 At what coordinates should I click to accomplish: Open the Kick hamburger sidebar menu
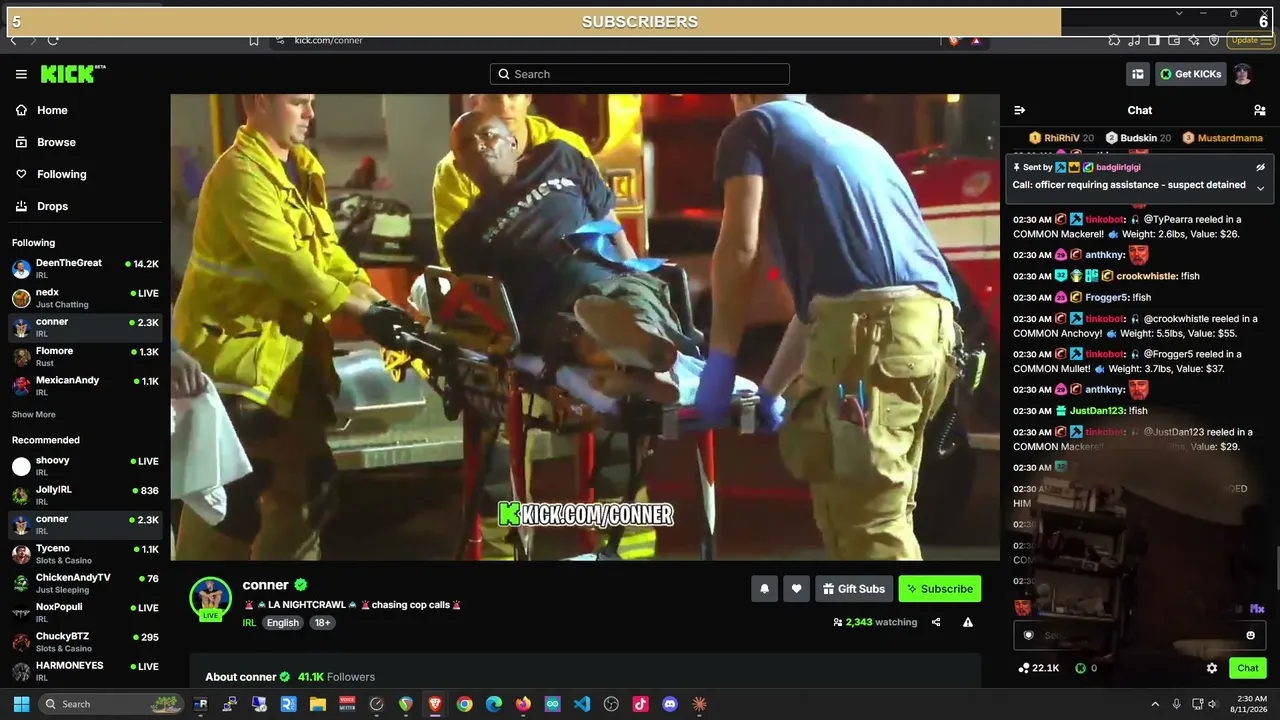[x=21, y=74]
